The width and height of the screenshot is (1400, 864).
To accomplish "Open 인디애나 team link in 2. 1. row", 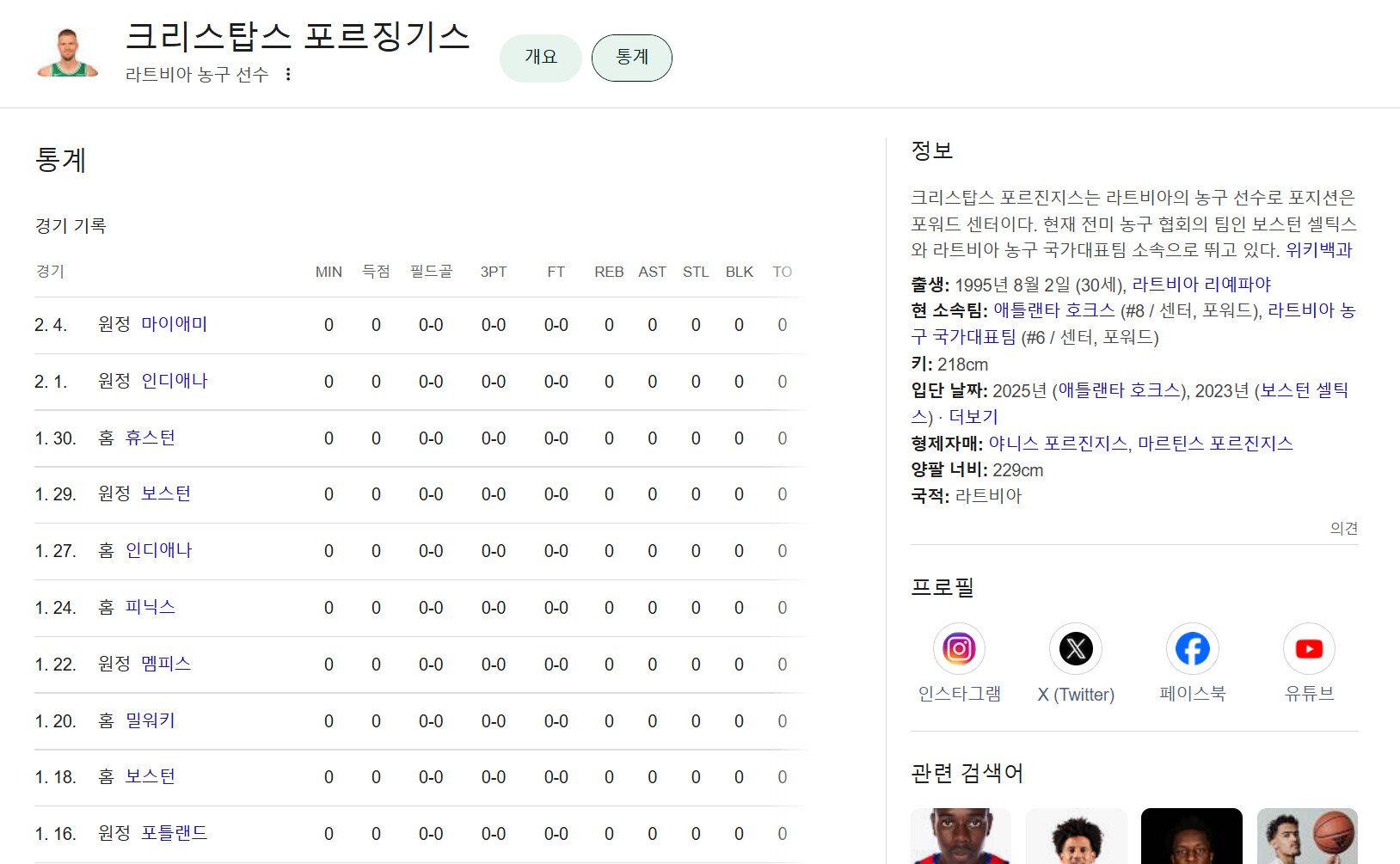I will click(x=175, y=381).
